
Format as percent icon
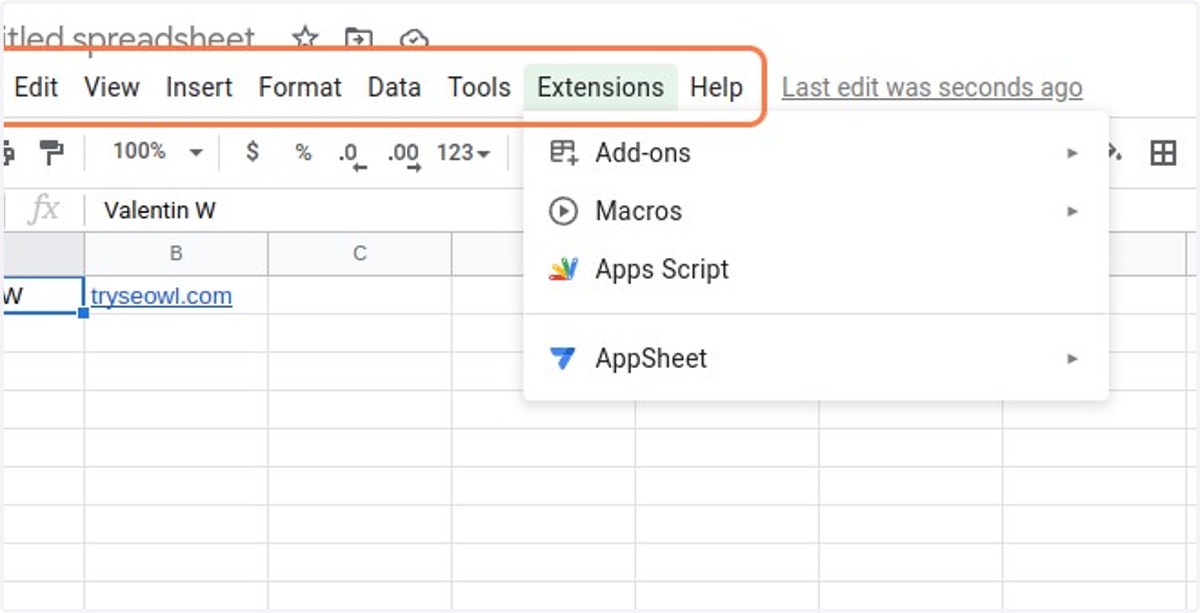[x=303, y=153]
